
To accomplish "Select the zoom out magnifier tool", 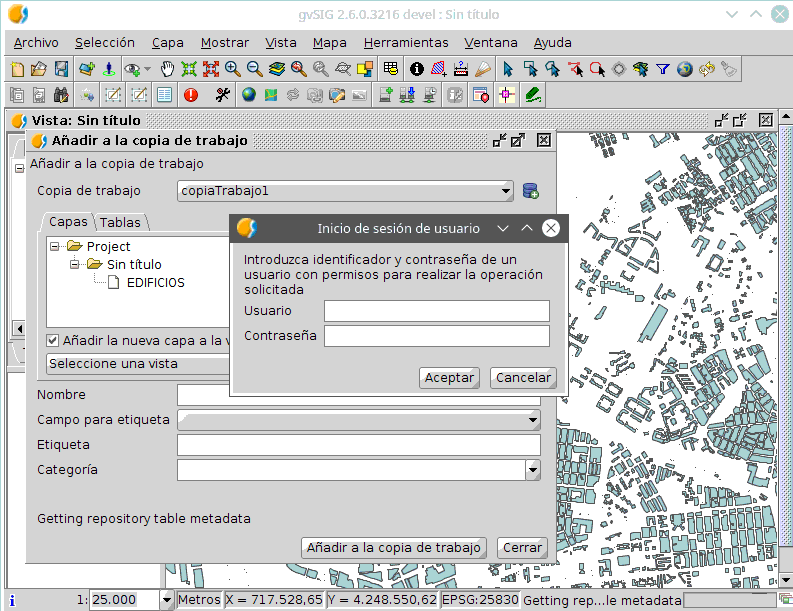I will [x=254, y=69].
